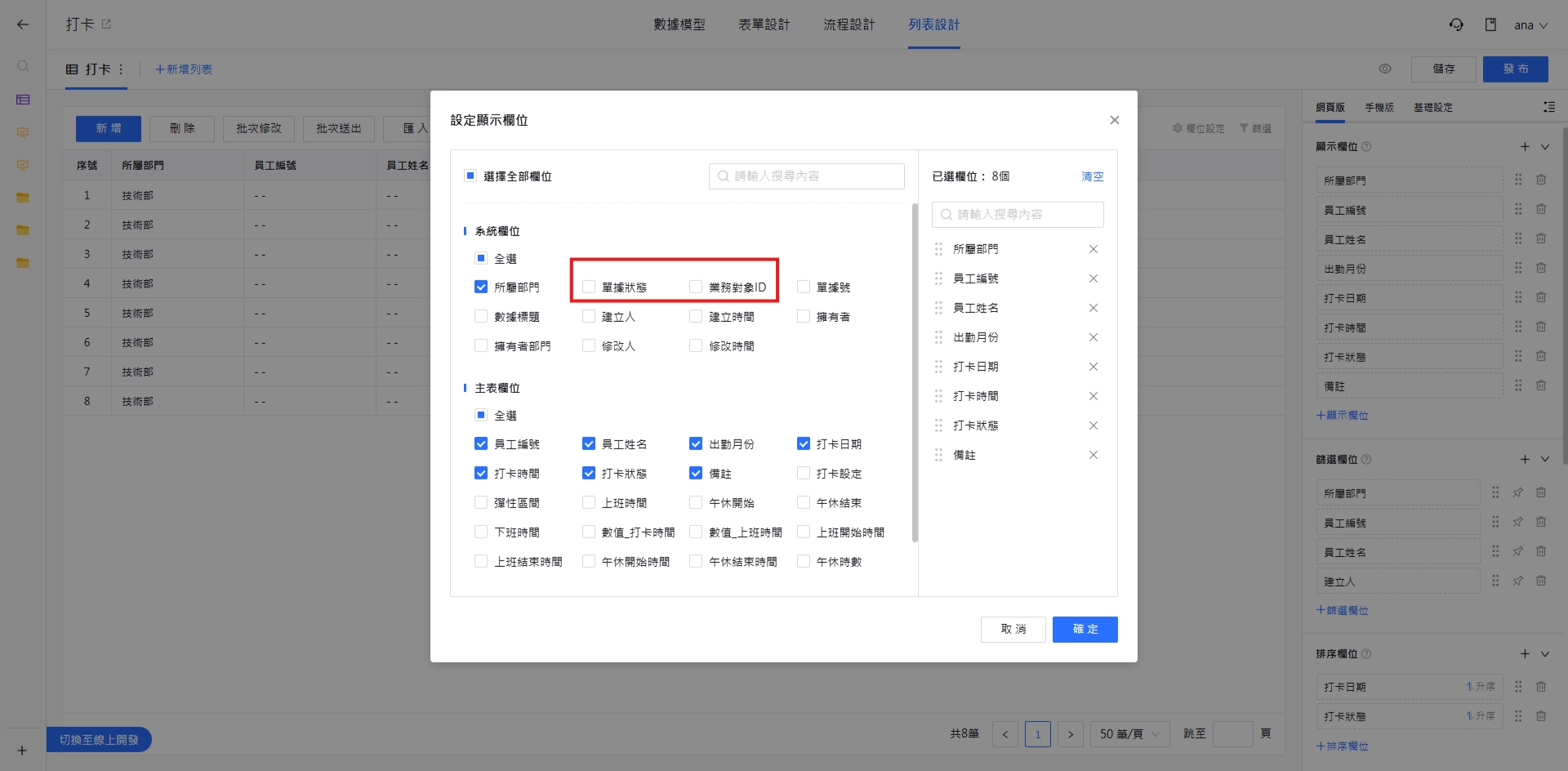Remove 打卡狀態 from selected fields

[1094, 426]
